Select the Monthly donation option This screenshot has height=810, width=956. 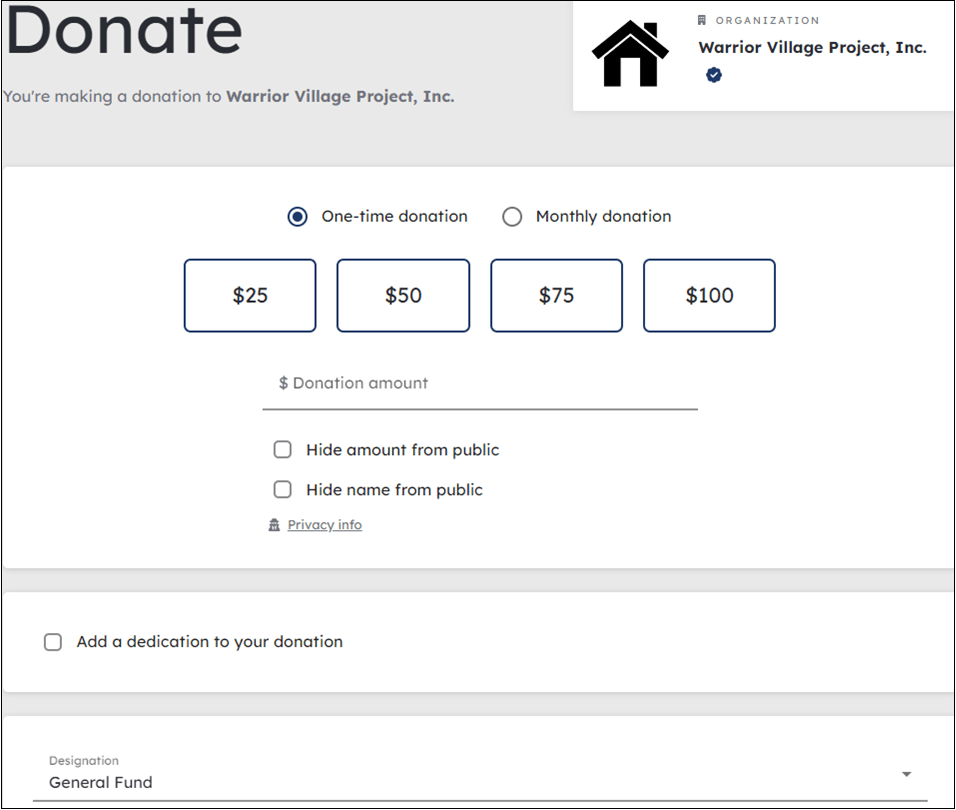[x=512, y=216]
